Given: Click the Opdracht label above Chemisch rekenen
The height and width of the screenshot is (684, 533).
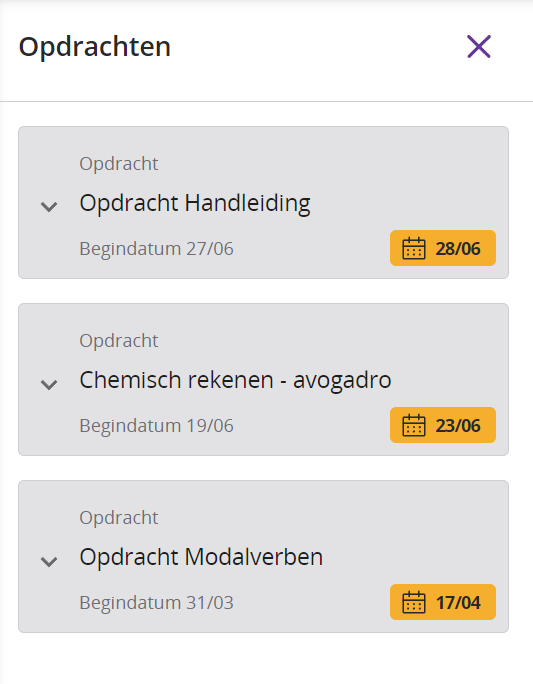Looking at the screenshot, I should [x=119, y=341].
